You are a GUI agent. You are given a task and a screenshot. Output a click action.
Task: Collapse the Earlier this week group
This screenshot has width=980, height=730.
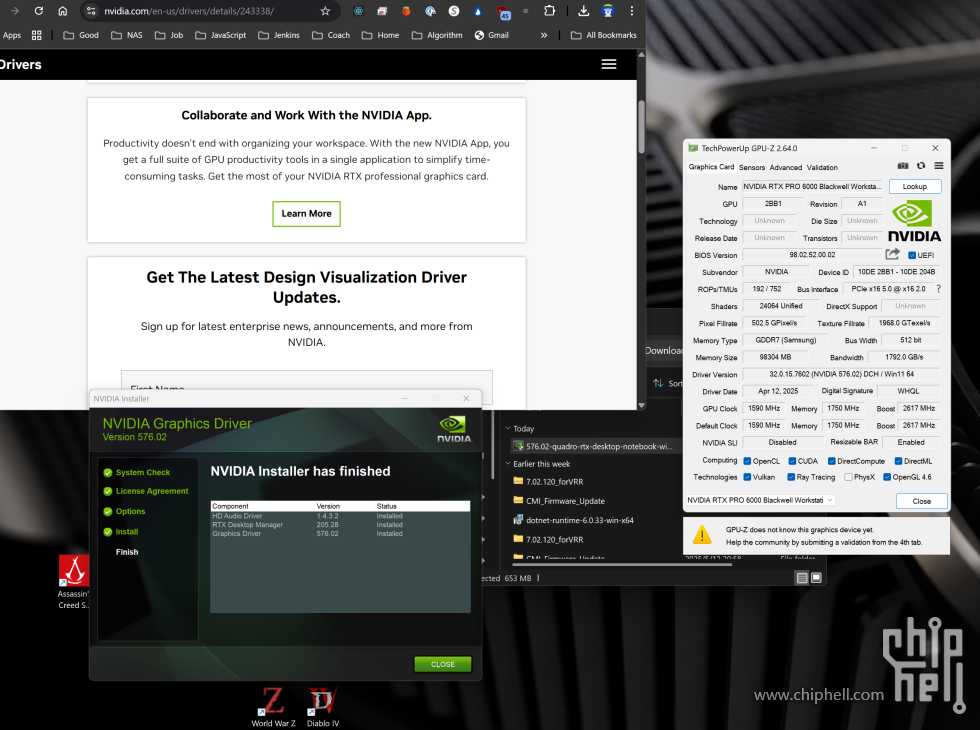click(x=508, y=464)
